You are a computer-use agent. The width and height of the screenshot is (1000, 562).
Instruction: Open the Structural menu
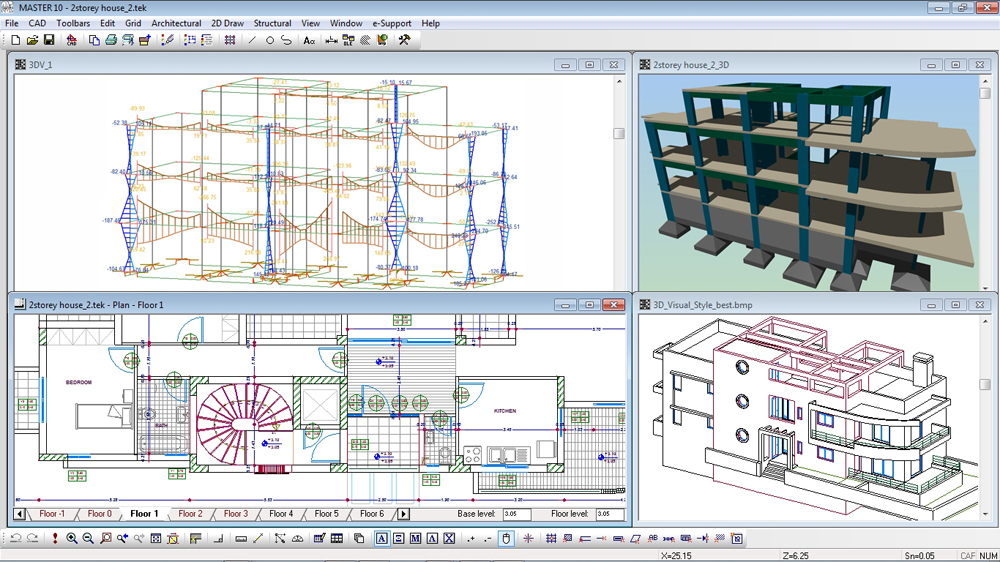pos(272,23)
